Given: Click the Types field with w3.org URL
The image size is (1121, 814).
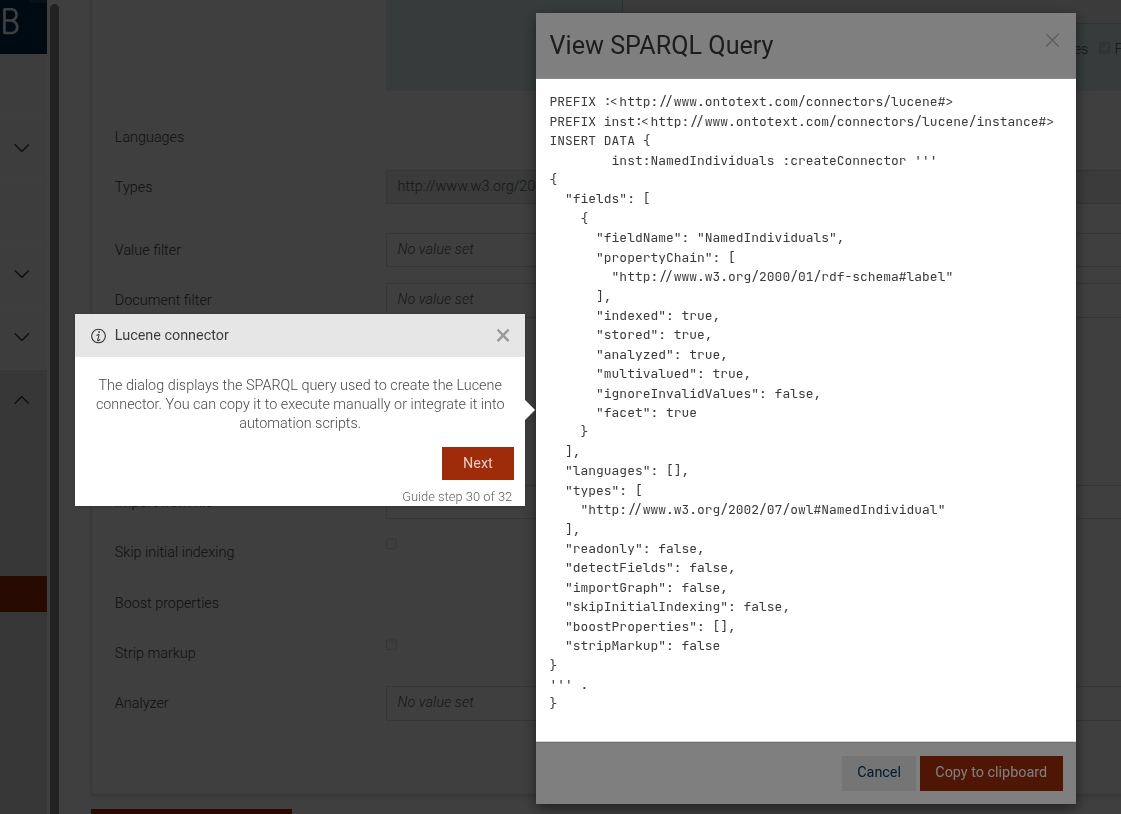Looking at the screenshot, I should [x=460, y=186].
